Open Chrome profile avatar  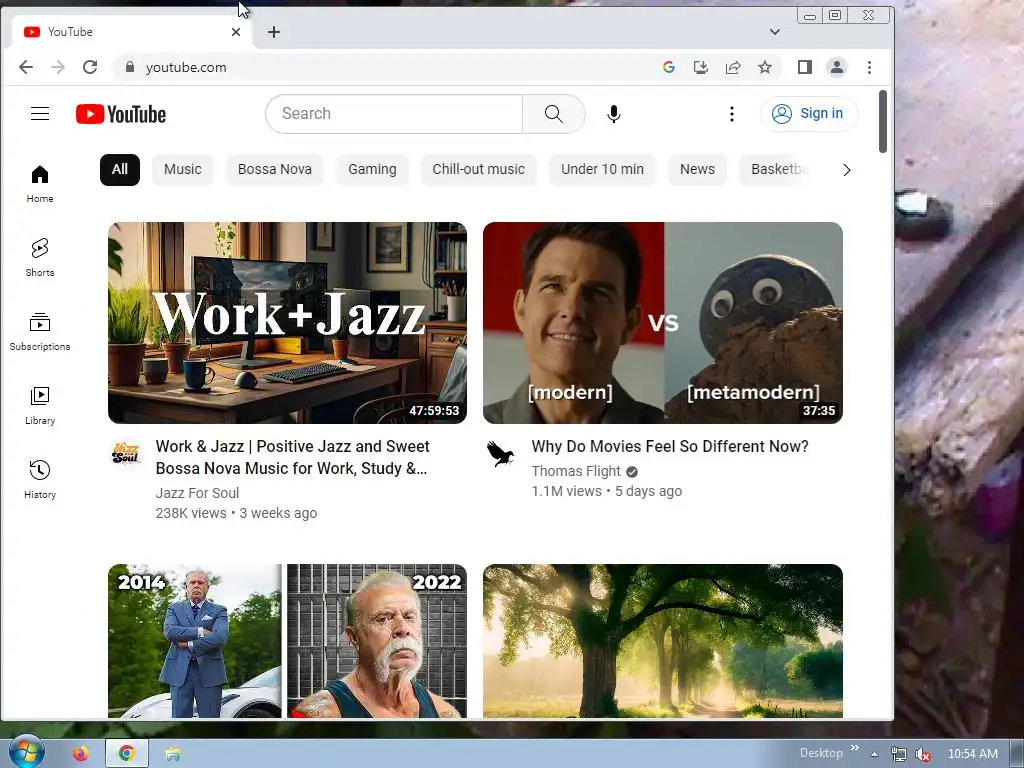click(837, 67)
